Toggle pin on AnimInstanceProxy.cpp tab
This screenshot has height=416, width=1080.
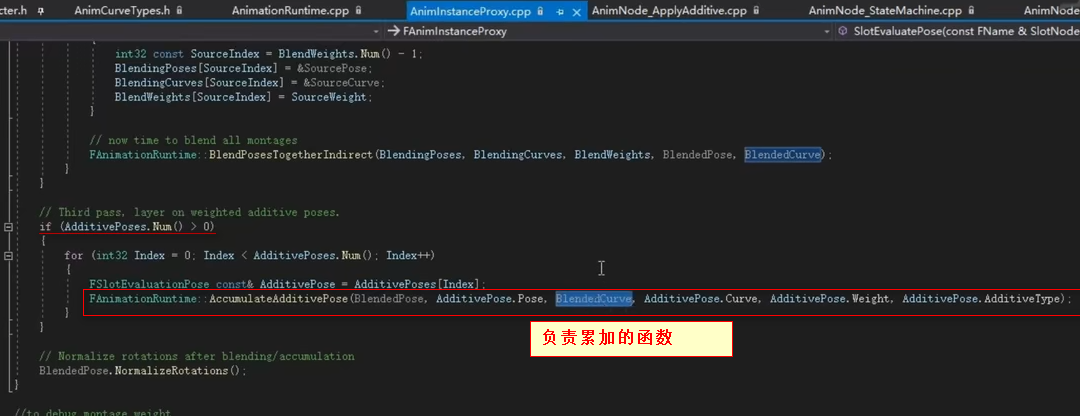[x=560, y=12]
